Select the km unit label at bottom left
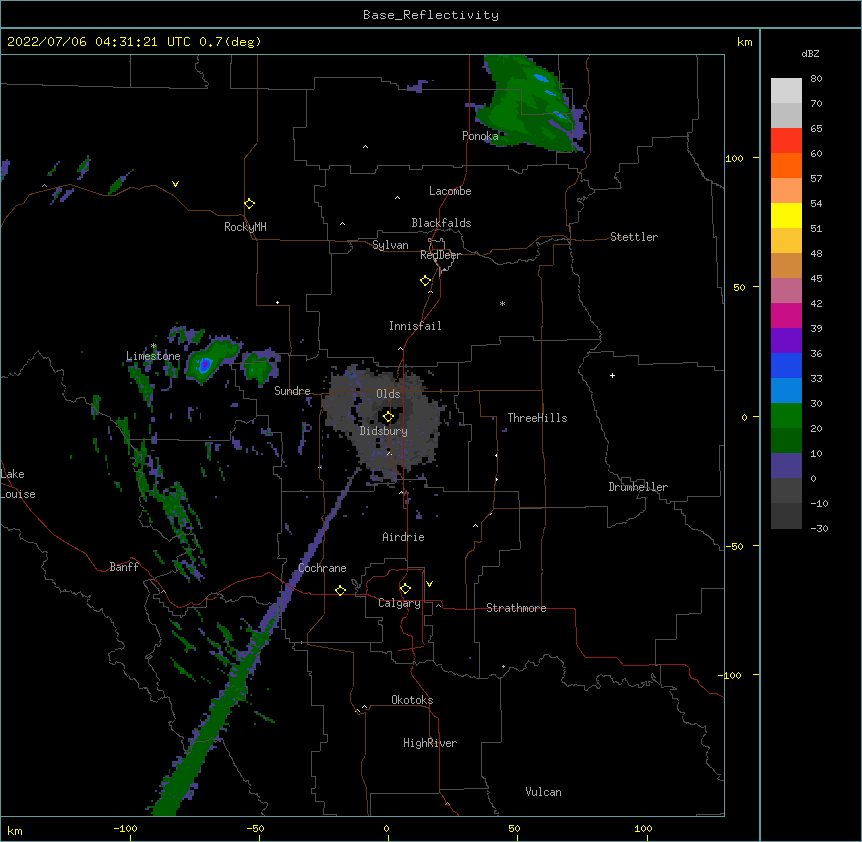Image resolution: width=862 pixels, height=842 pixels. 15,830
